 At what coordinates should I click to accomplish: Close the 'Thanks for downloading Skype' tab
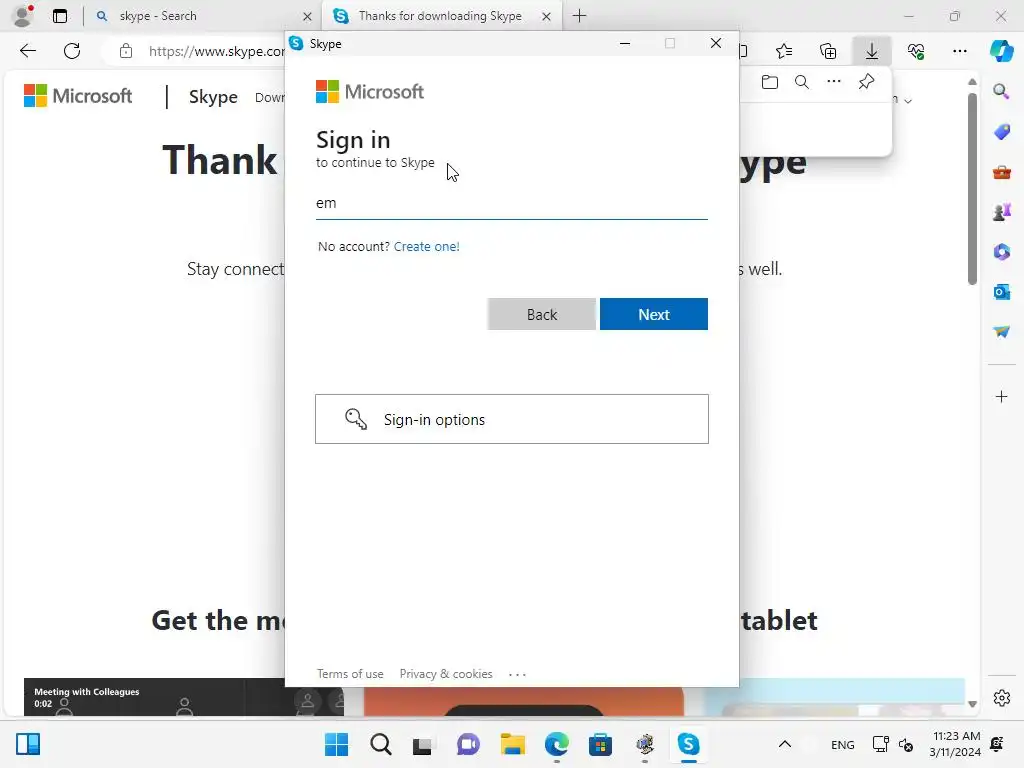547,16
